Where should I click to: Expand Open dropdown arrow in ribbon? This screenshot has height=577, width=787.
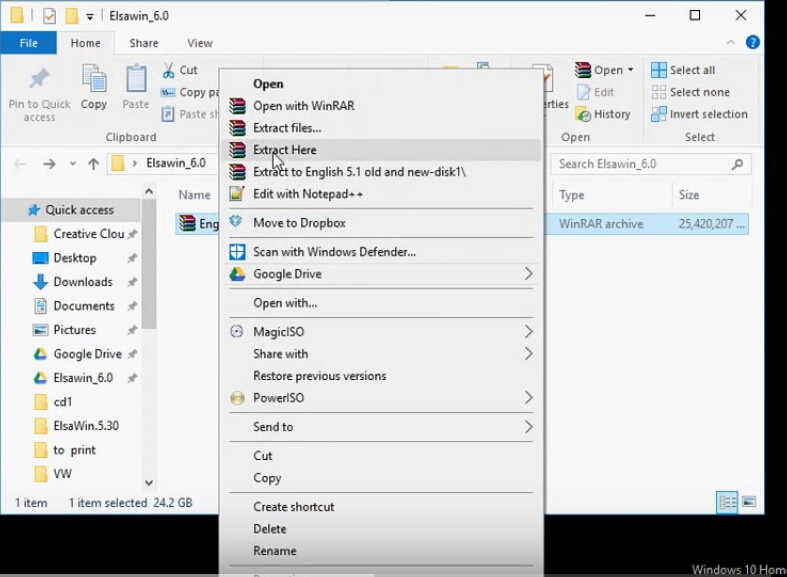pos(630,70)
